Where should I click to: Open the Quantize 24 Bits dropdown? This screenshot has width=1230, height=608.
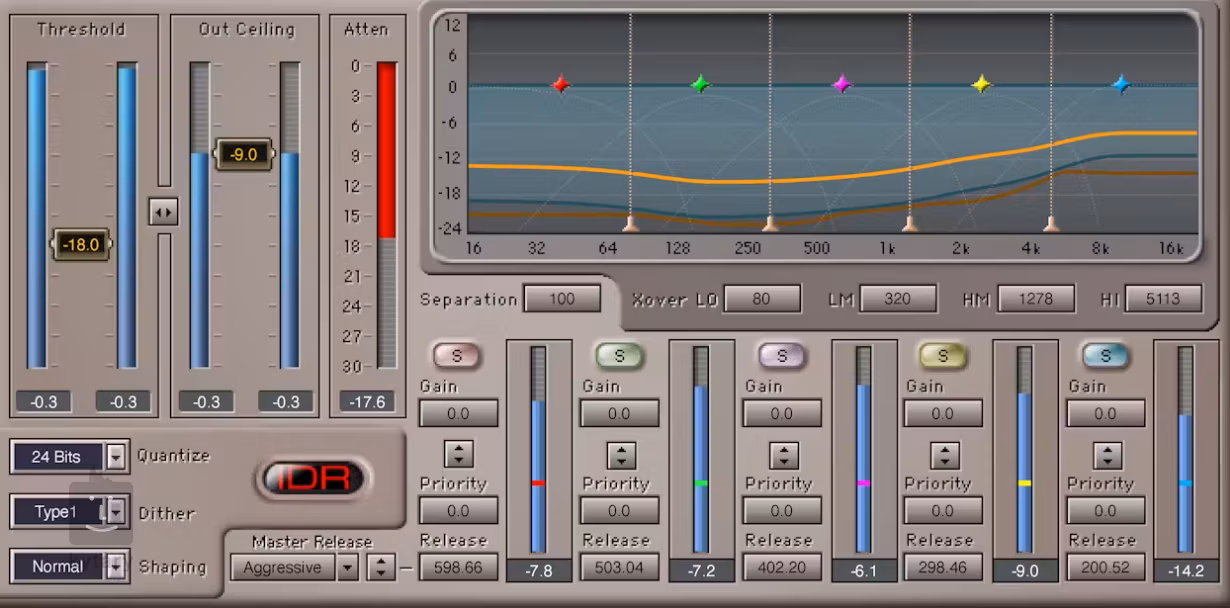(116, 457)
